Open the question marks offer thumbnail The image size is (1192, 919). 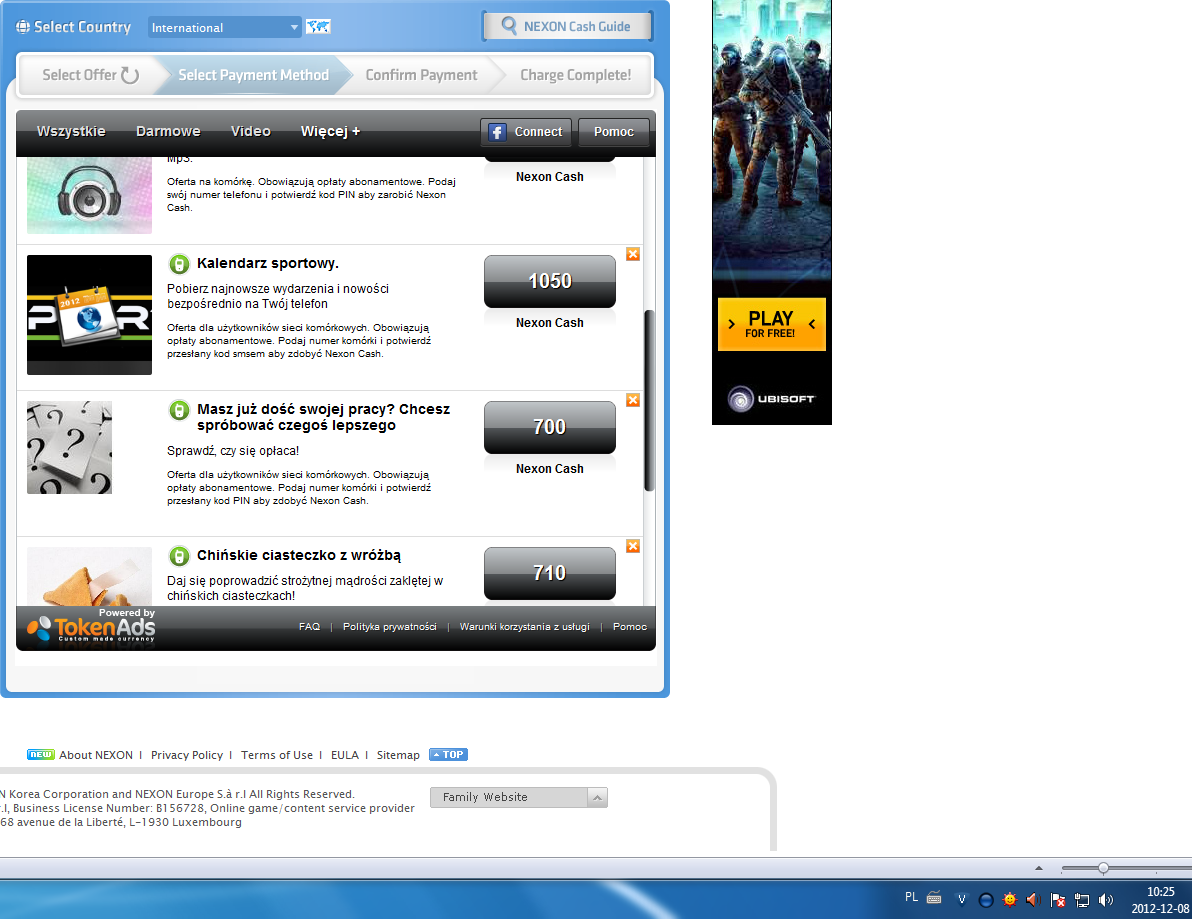pos(69,447)
